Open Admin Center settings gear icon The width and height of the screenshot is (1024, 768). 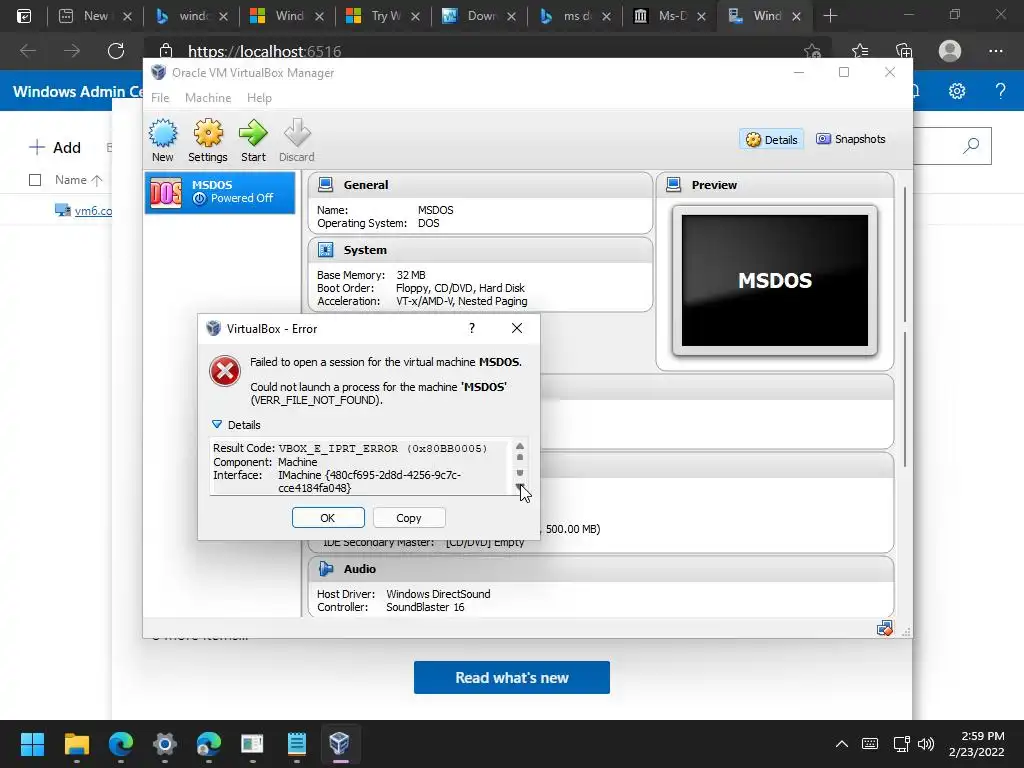coord(957,91)
